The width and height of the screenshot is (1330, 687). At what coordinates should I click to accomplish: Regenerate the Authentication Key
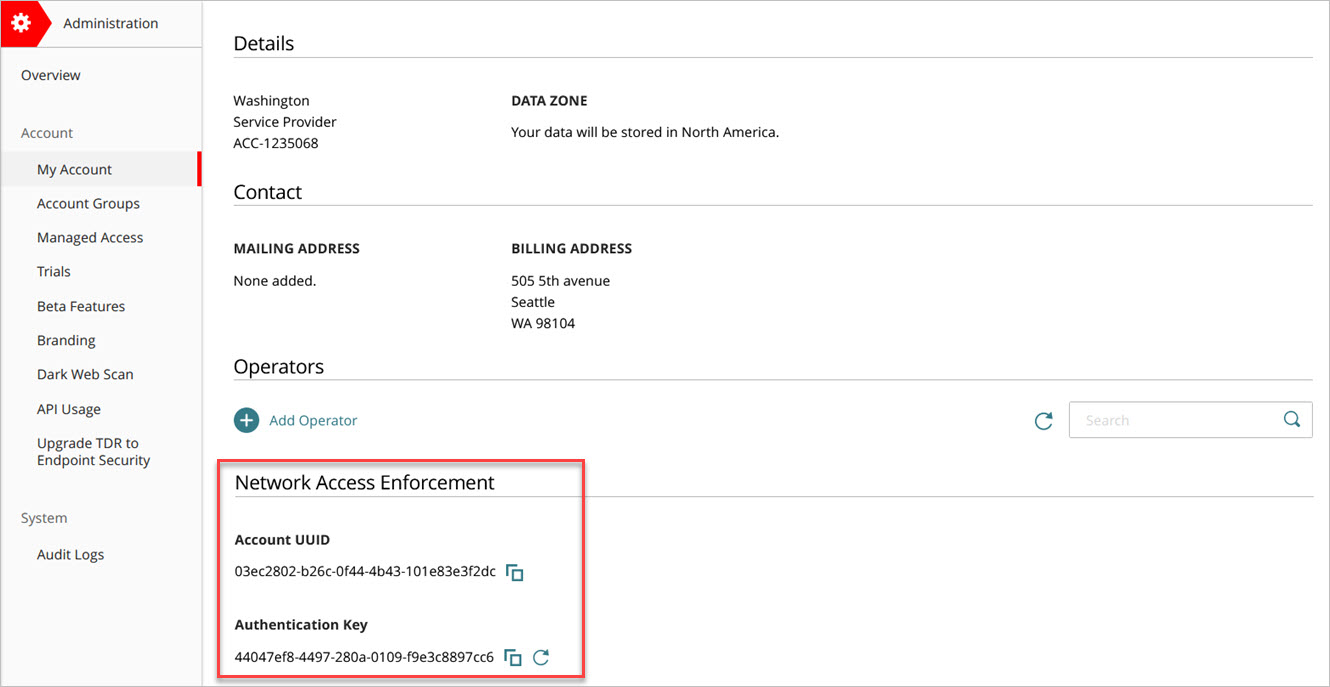(541, 657)
